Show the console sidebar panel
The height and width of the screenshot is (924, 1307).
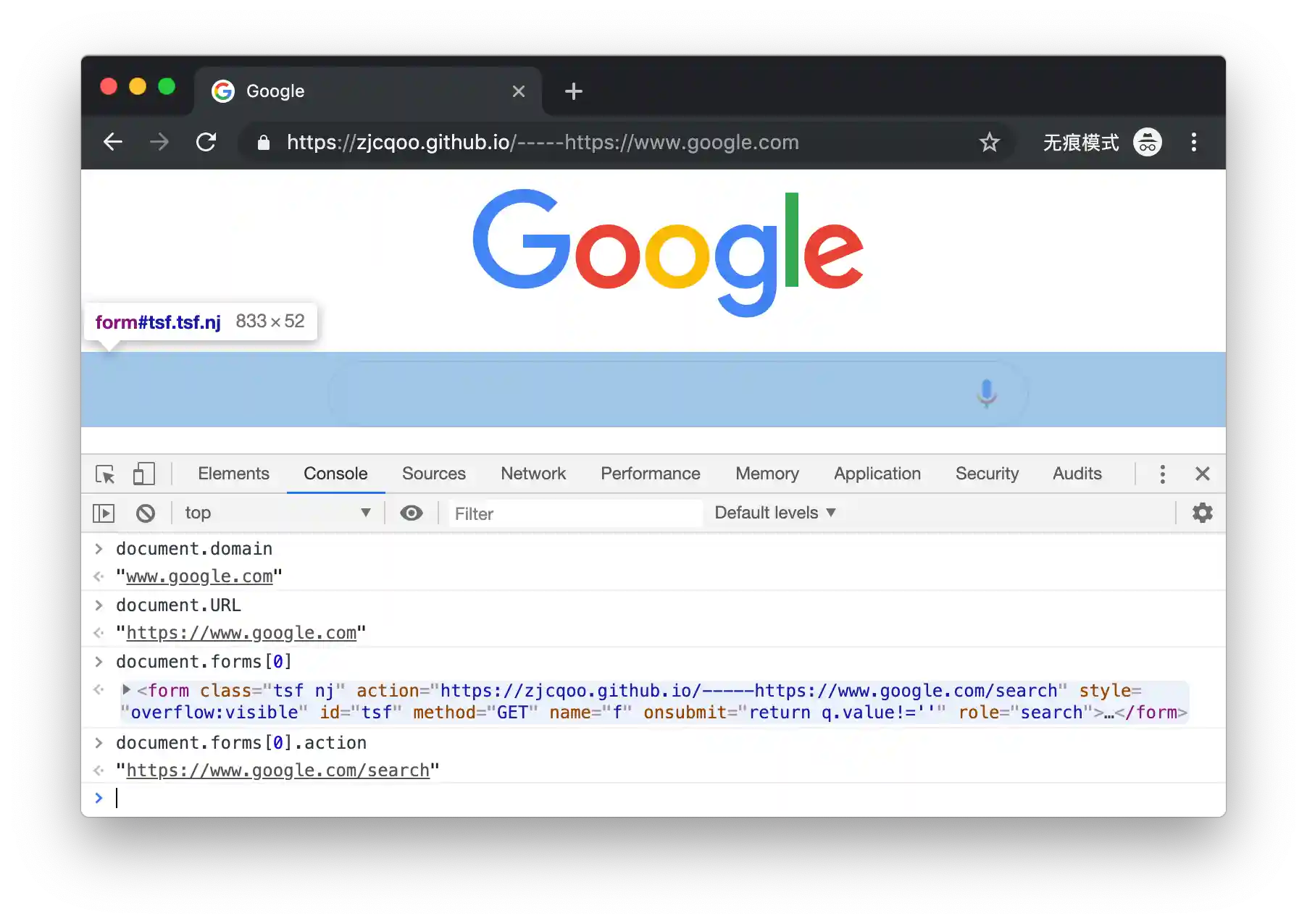point(104,513)
